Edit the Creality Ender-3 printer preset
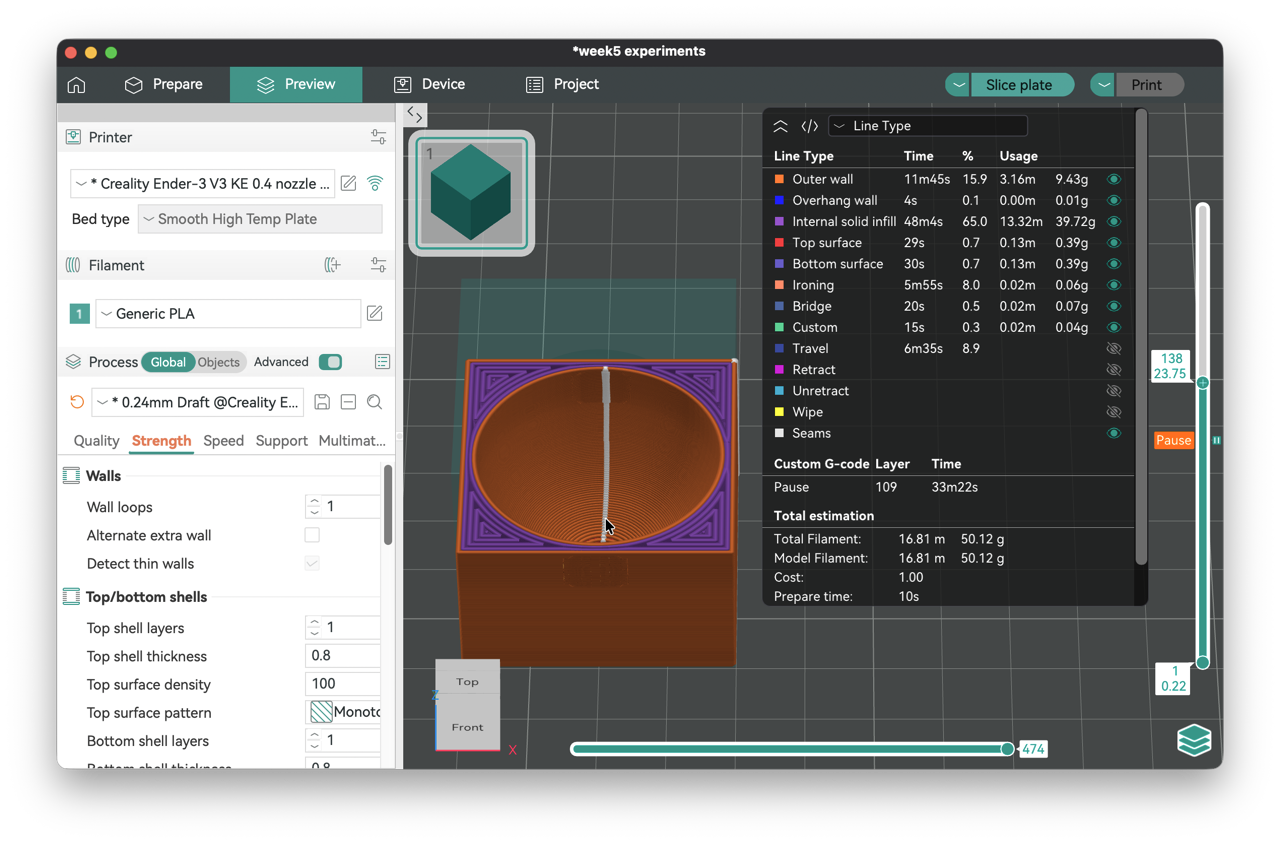1280x844 pixels. pos(348,184)
